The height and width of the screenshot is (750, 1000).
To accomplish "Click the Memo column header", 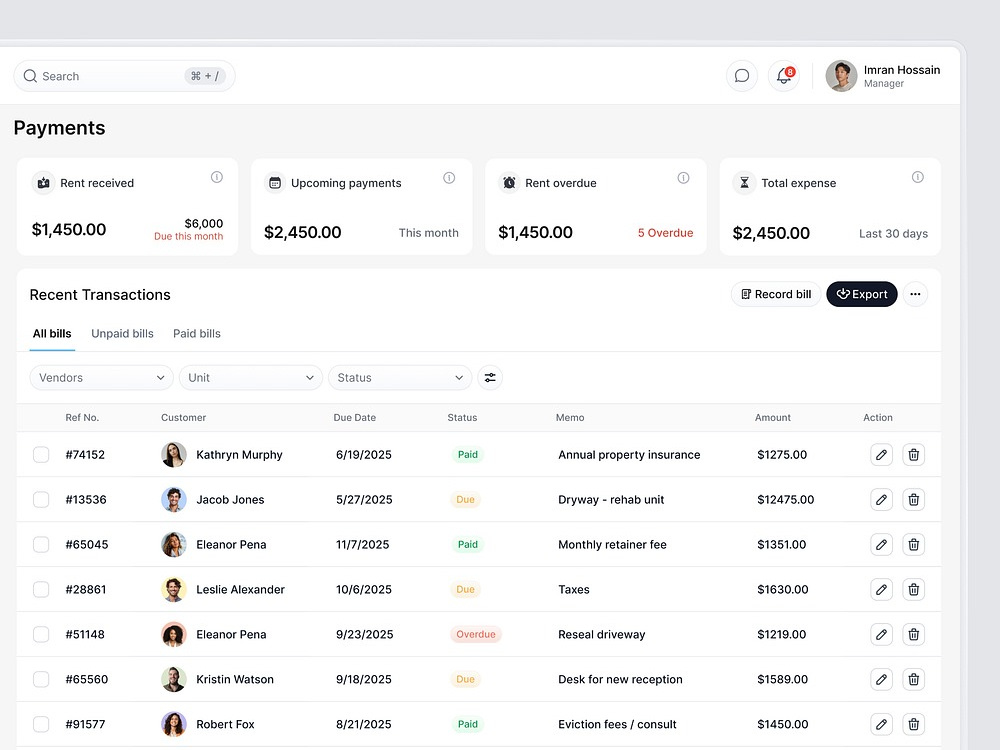I will click(x=570, y=418).
